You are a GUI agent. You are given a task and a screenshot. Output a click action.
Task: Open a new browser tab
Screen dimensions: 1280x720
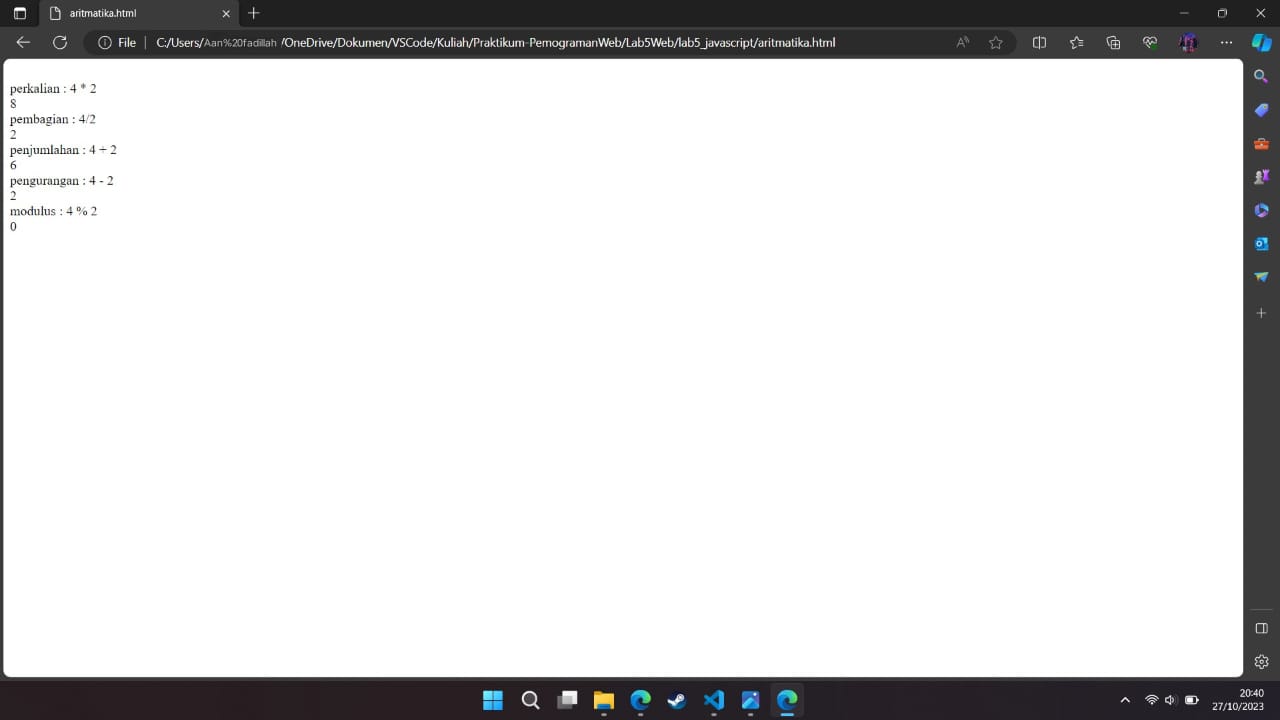[253, 13]
